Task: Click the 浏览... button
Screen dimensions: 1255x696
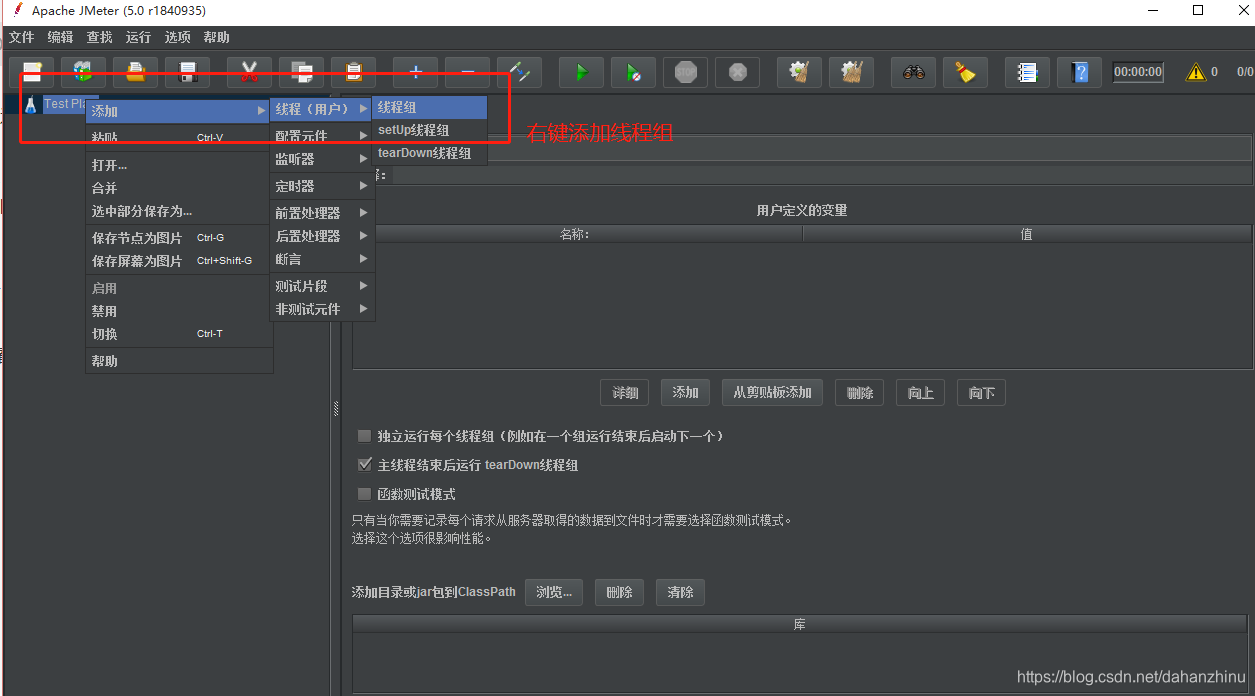Action: coord(554,592)
